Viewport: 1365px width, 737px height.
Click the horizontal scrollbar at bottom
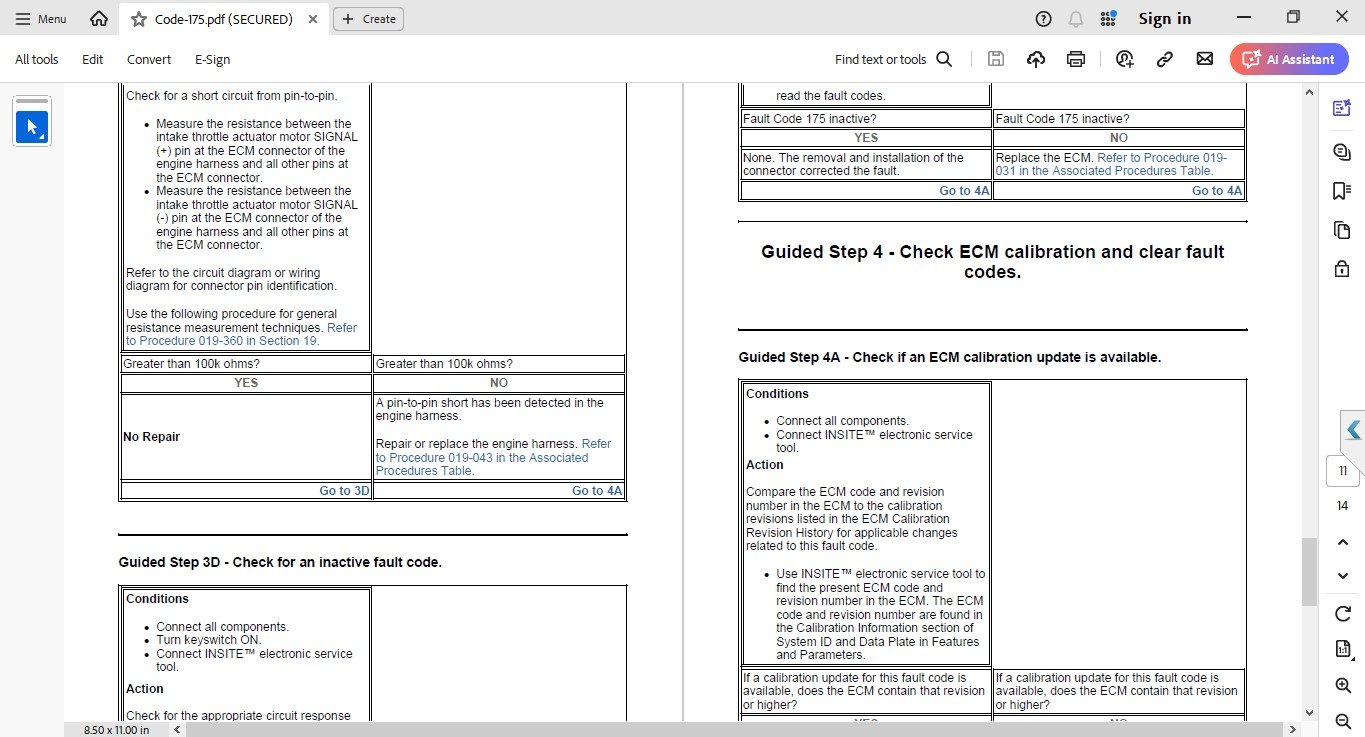click(x=735, y=729)
